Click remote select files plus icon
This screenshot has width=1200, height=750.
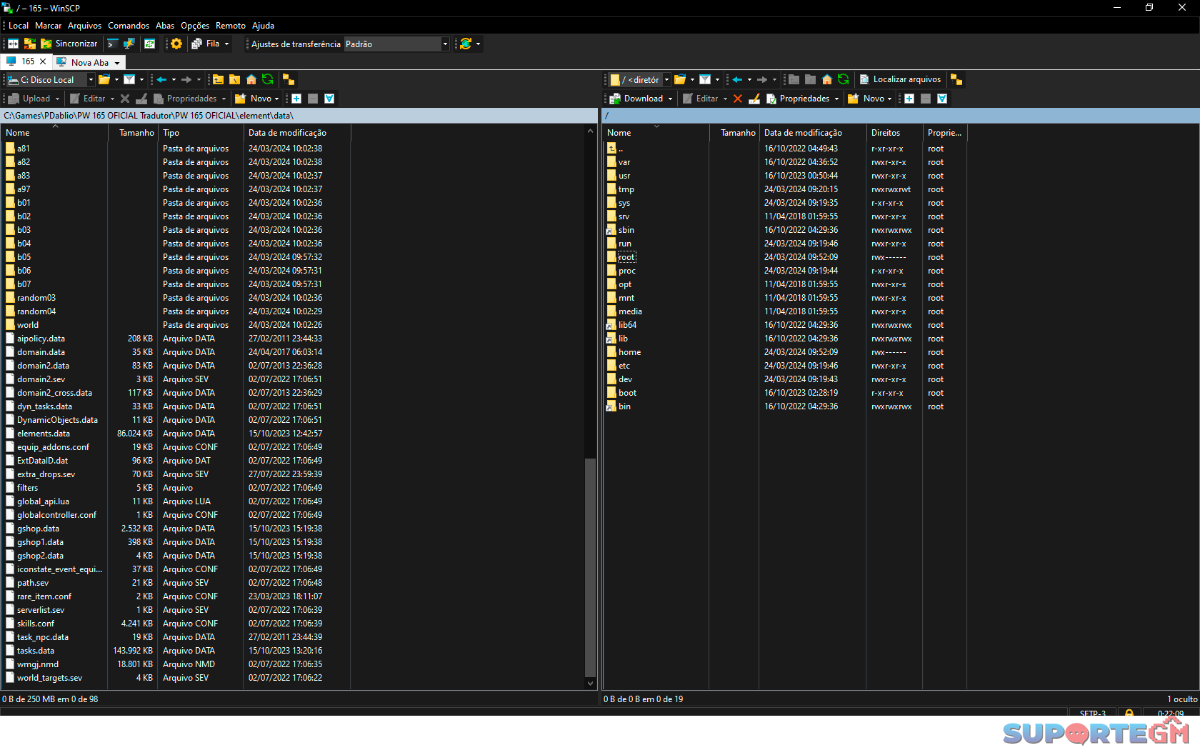[x=909, y=99]
